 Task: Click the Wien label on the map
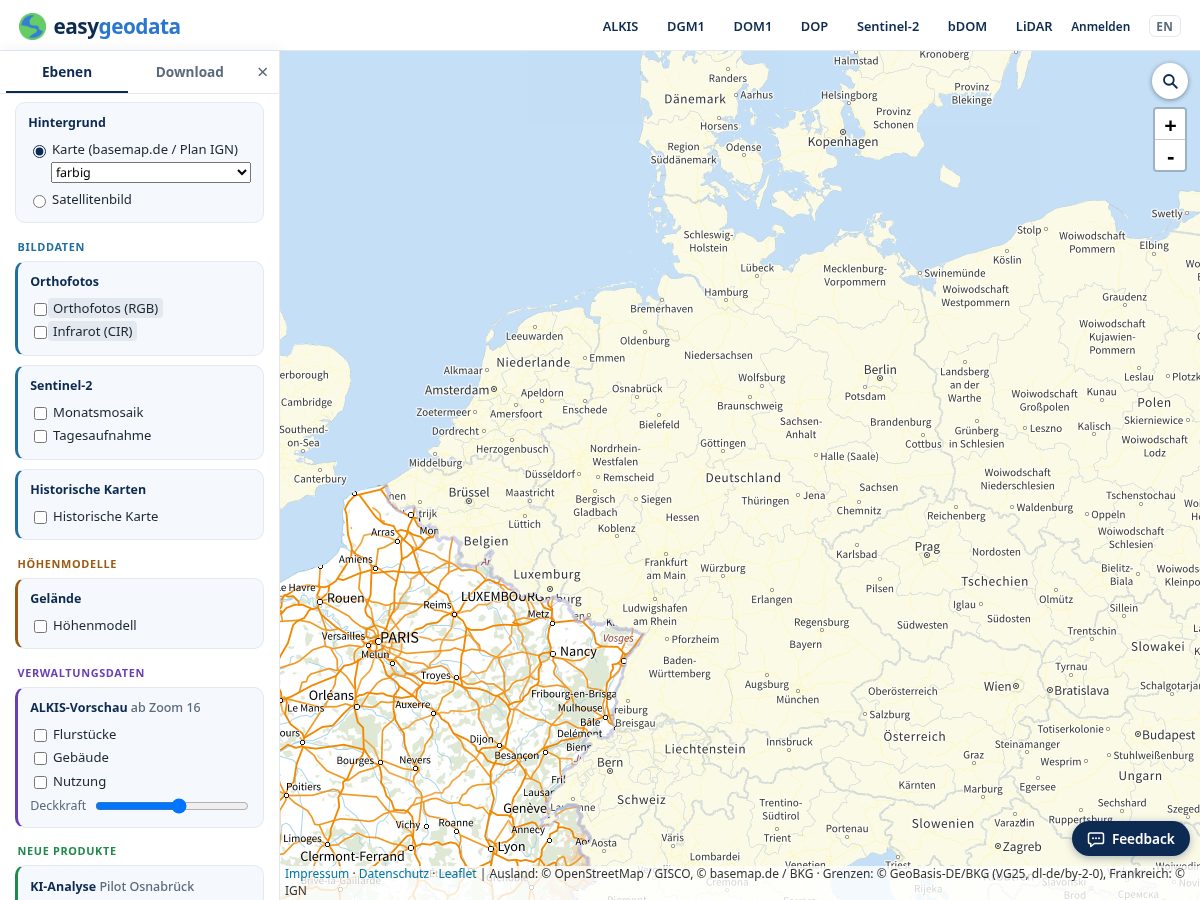click(x=997, y=687)
